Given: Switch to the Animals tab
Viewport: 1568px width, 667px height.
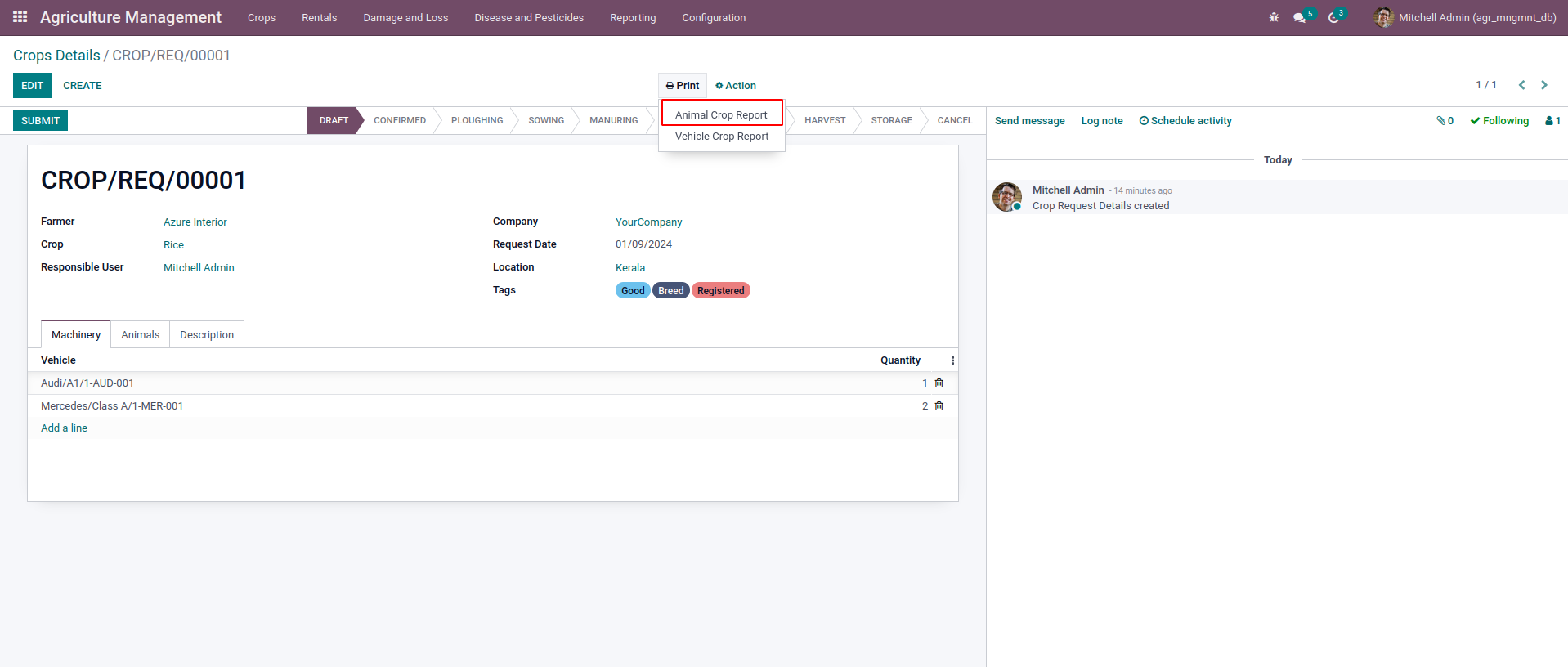Looking at the screenshot, I should pyautogui.click(x=141, y=335).
